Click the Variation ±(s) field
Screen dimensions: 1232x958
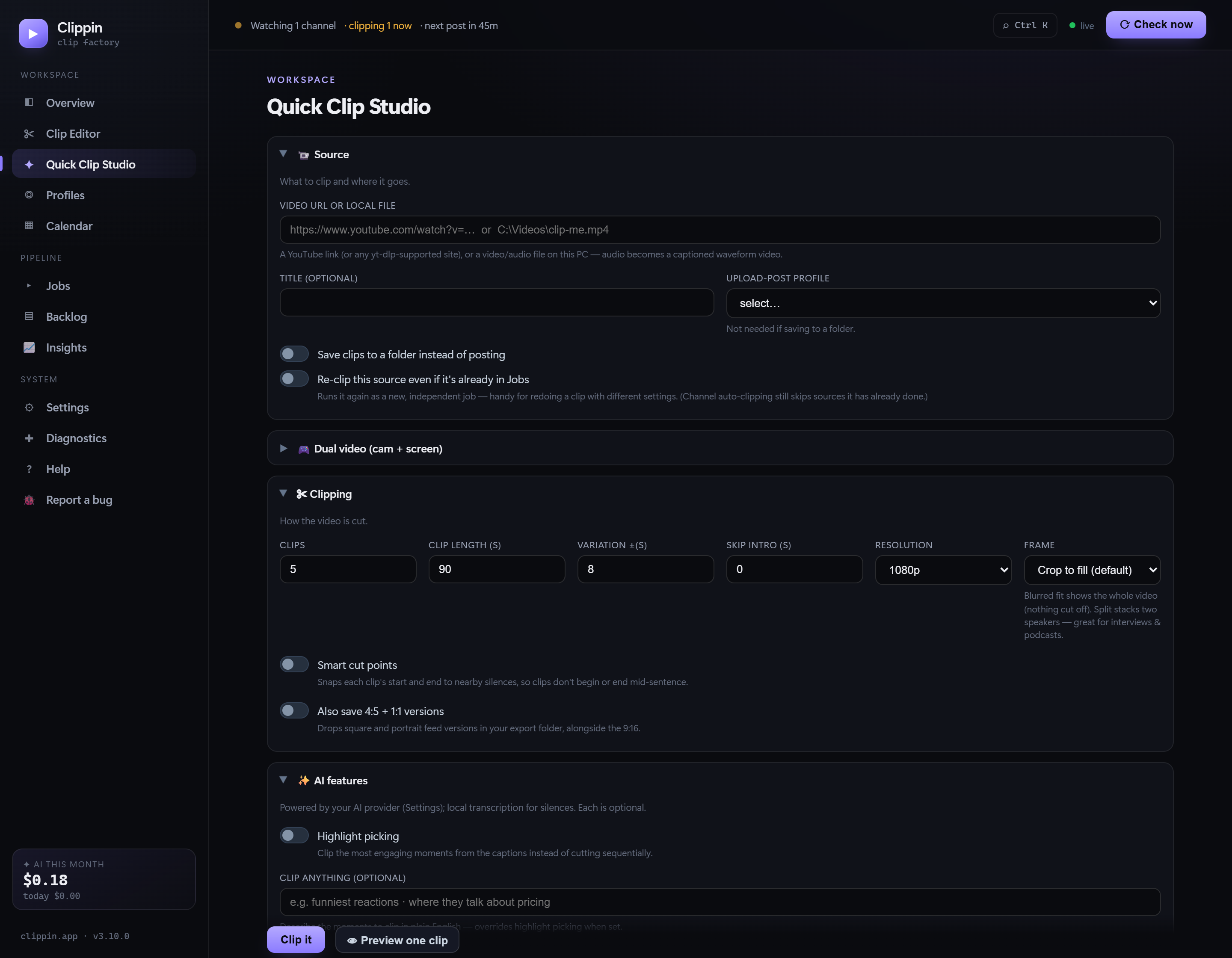pos(646,570)
